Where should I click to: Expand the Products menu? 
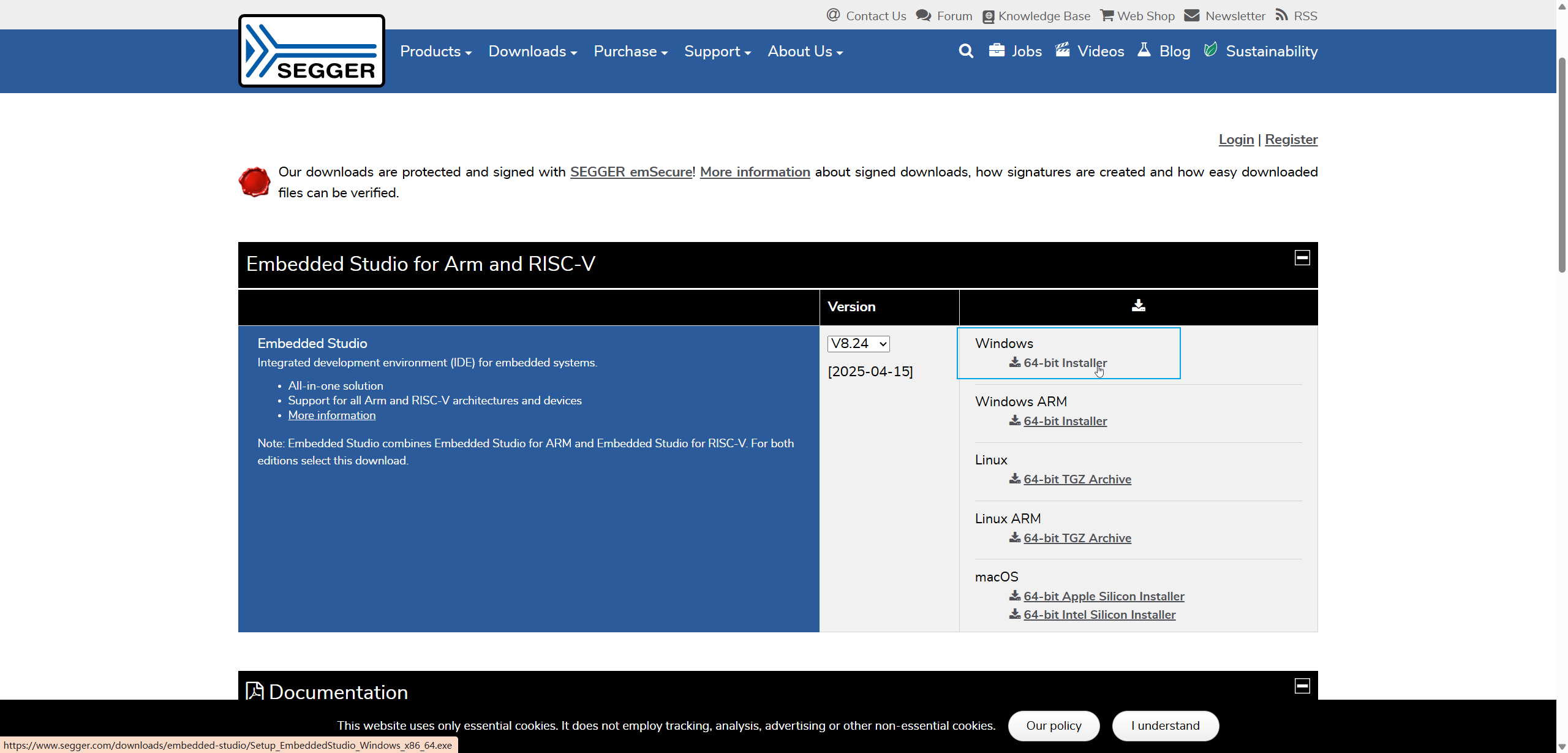tap(435, 51)
